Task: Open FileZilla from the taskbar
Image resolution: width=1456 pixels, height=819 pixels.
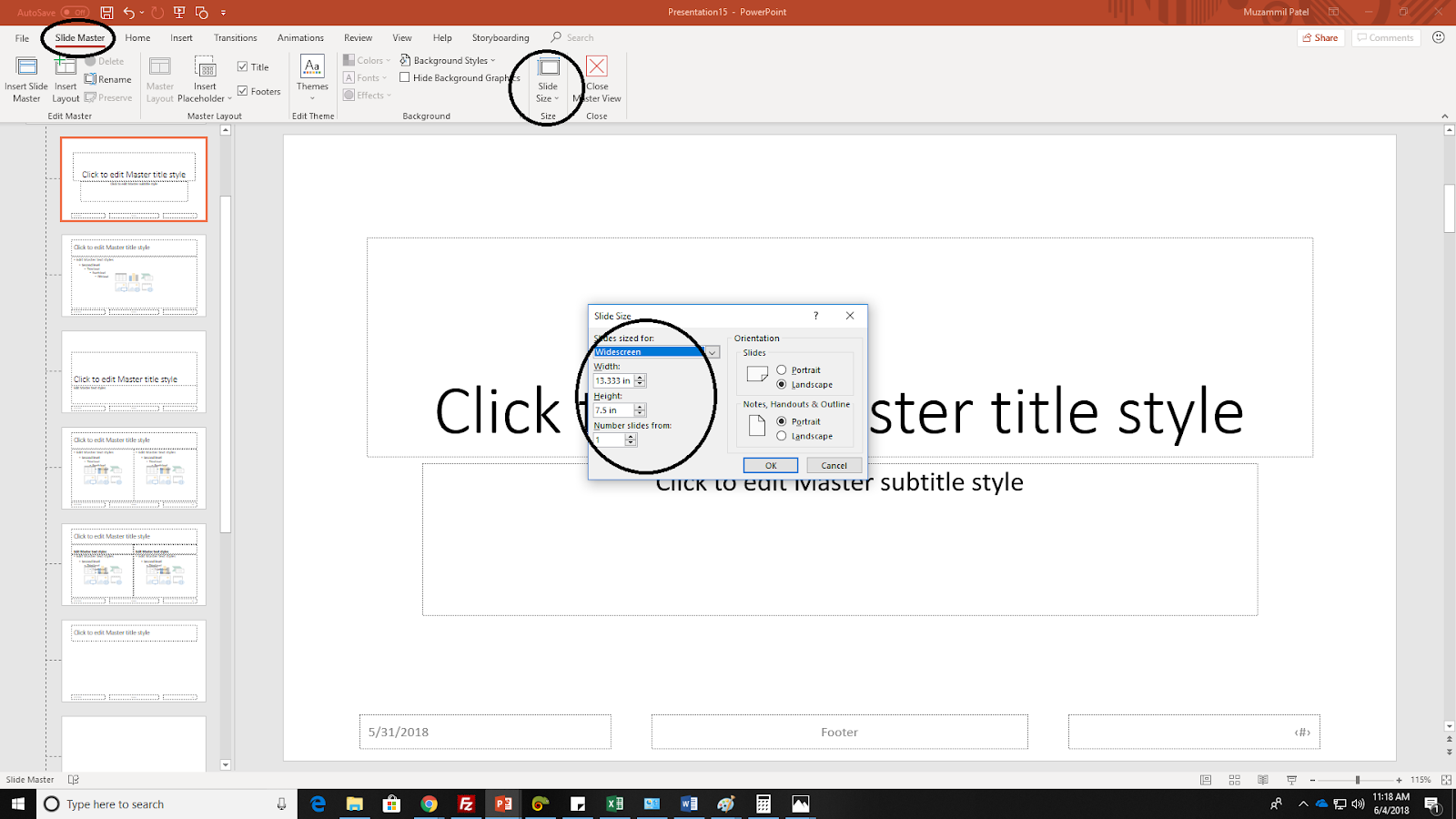Action: (x=466, y=804)
